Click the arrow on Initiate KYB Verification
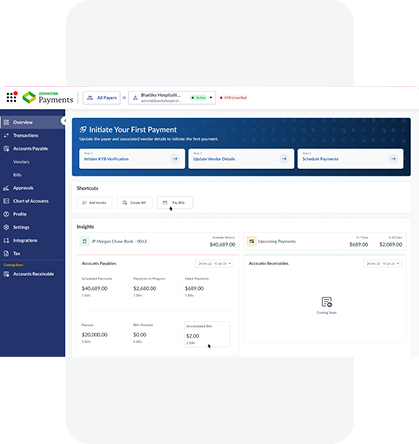Image resolution: width=419 pixels, height=444 pixels. [175, 159]
